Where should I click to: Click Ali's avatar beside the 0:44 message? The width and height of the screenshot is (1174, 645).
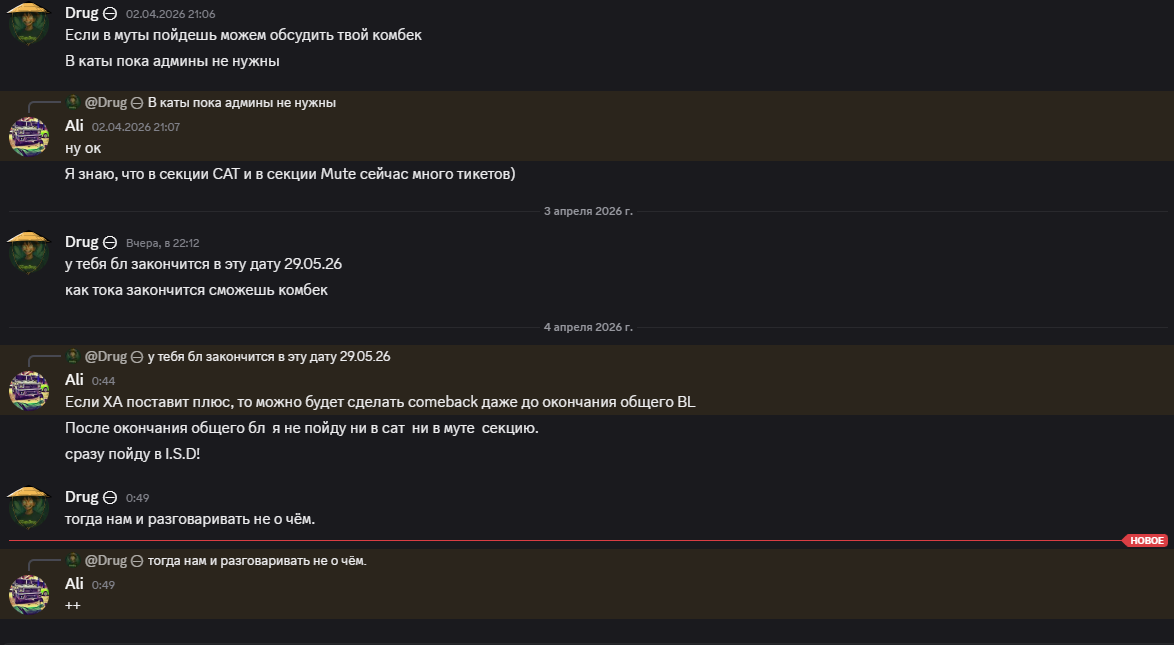tap(29, 389)
